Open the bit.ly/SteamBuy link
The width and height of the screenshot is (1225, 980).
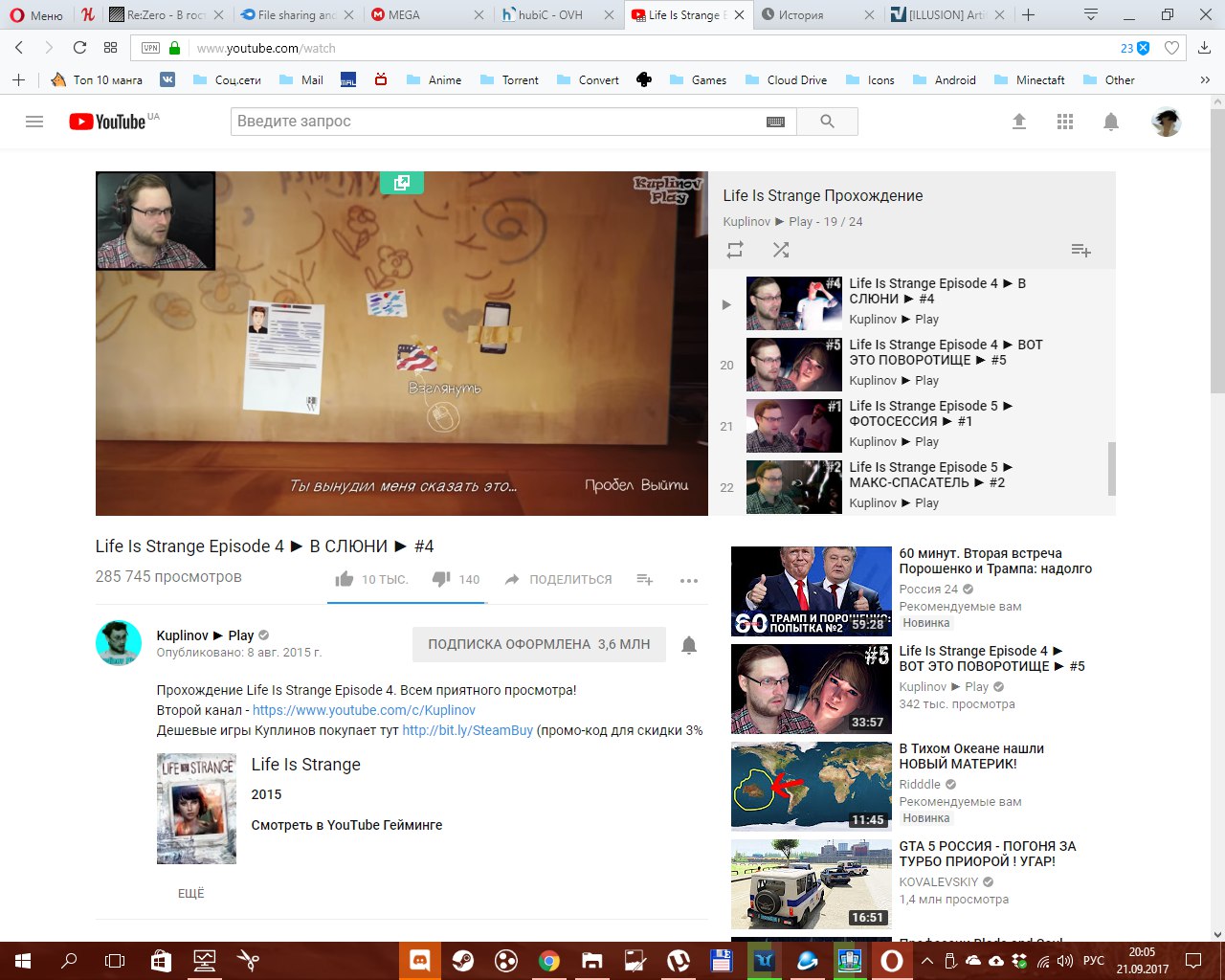(x=467, y=730)
